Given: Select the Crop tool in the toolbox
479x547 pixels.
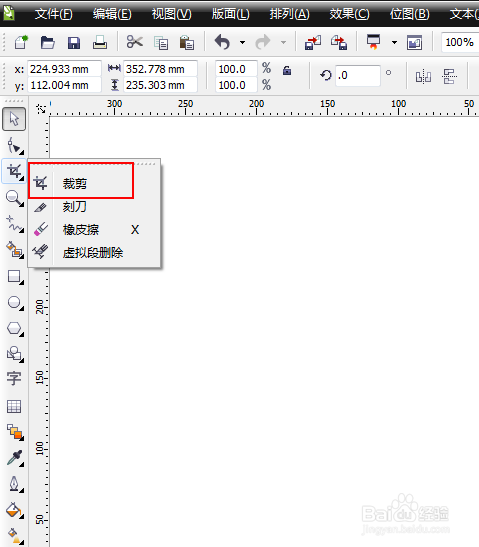Looking at the screenshot, I should click(x=15, y=172).
